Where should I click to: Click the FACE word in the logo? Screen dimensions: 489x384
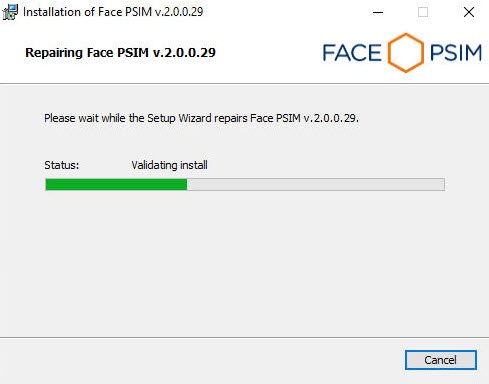tap(352, 53)
